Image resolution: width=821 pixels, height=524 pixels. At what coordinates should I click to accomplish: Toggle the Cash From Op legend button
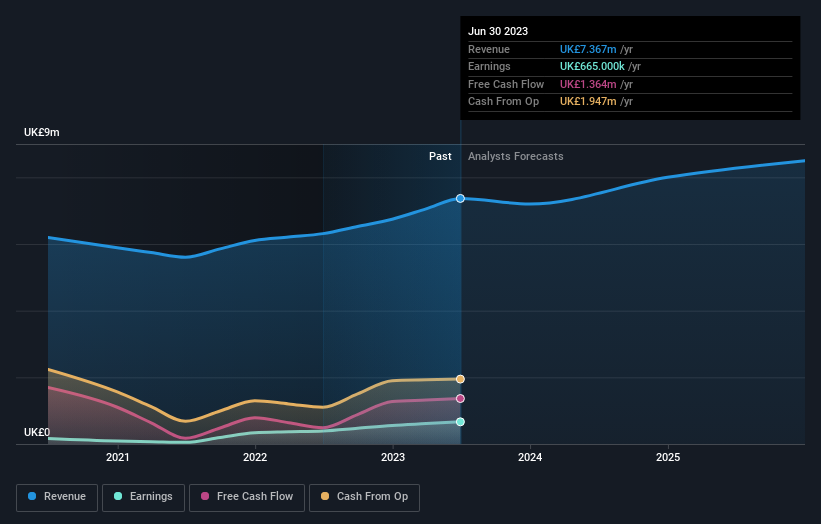pyautogui.click(x=364, y=497)
